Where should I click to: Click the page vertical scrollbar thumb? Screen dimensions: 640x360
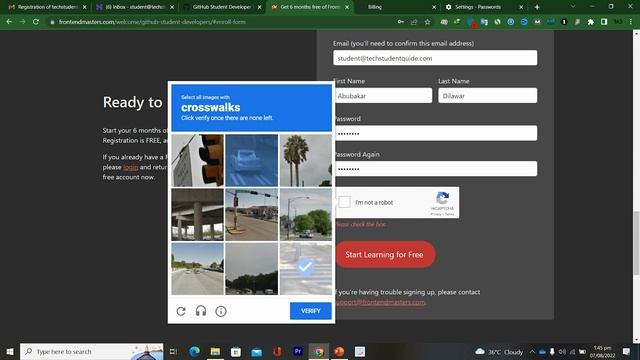pos(636,243)
